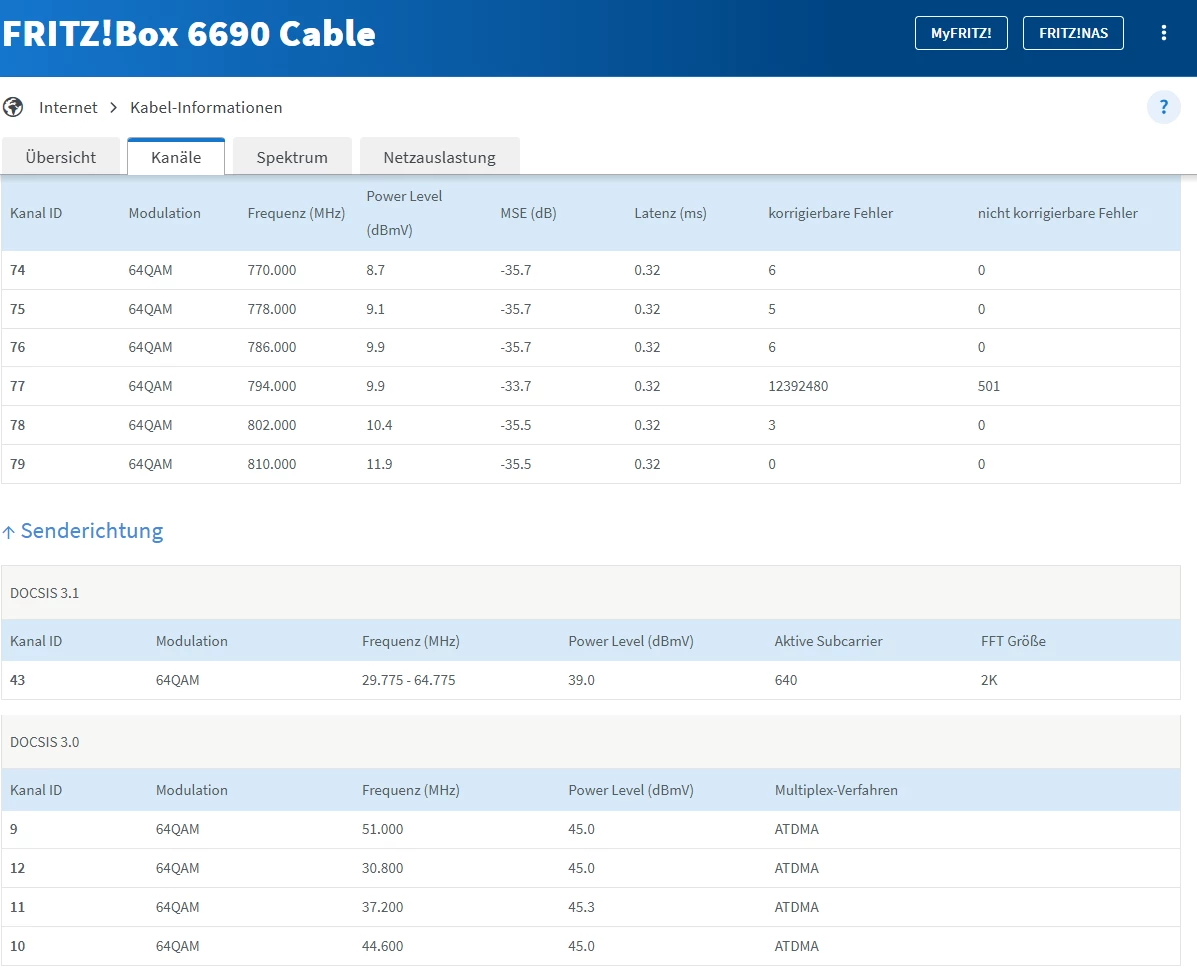Click the korrigierbare Fehler column header

point(831,213)
